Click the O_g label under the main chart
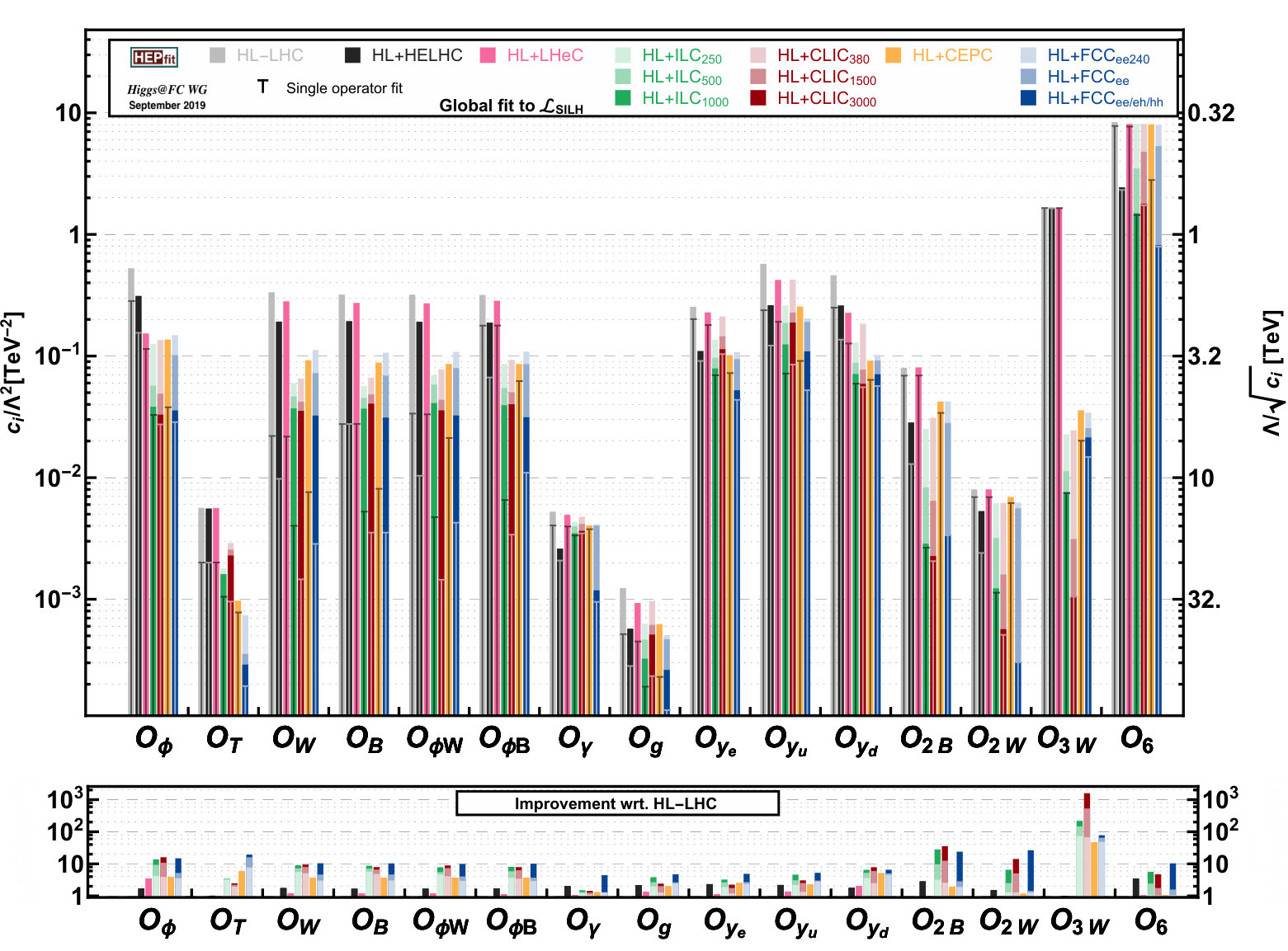 645,740
